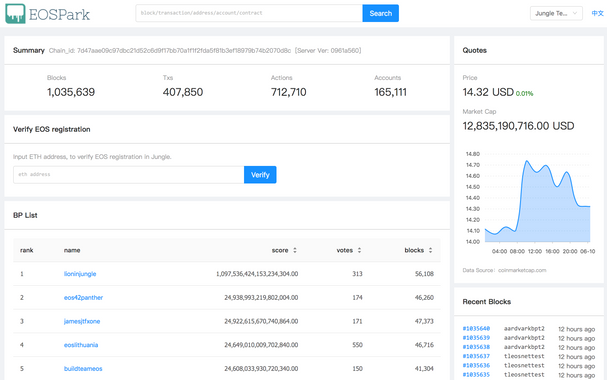Open eos42panther producer link
The image size is (607, 380).
pyautogui.click(x=83, y=298)
